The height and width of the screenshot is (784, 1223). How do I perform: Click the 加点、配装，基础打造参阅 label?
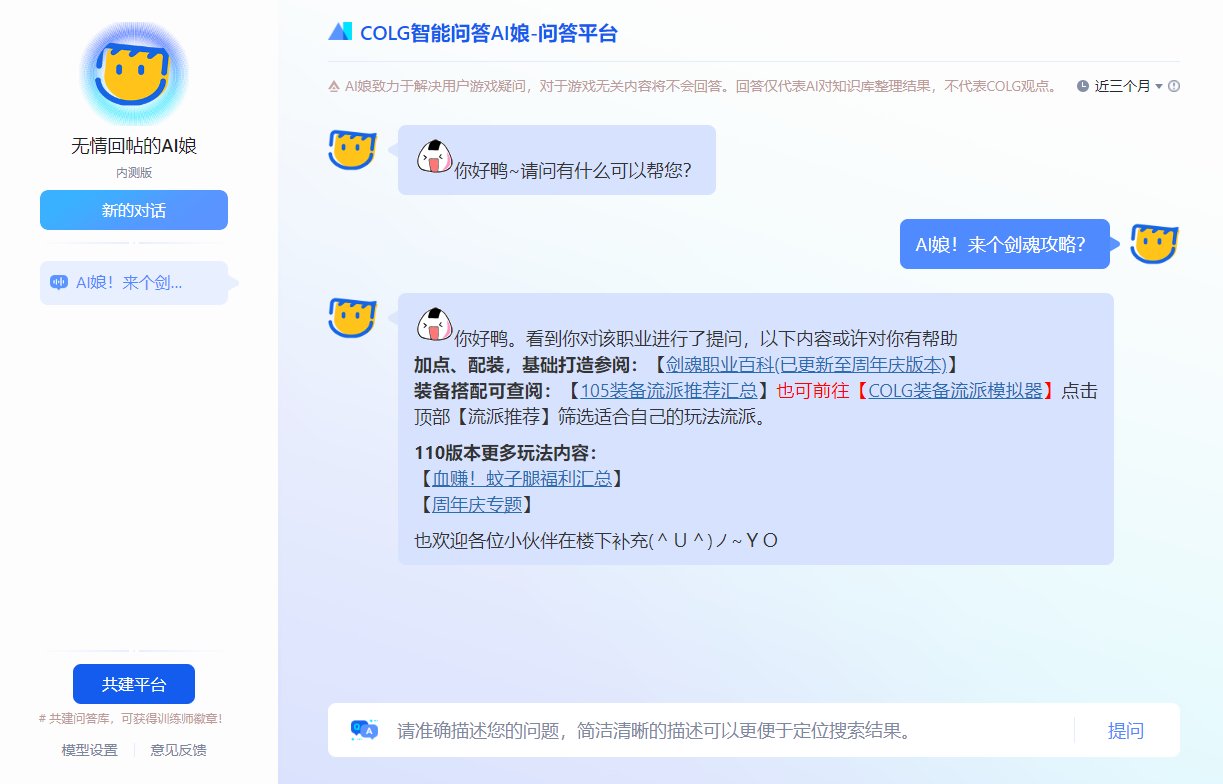click(x=527, y=365)
